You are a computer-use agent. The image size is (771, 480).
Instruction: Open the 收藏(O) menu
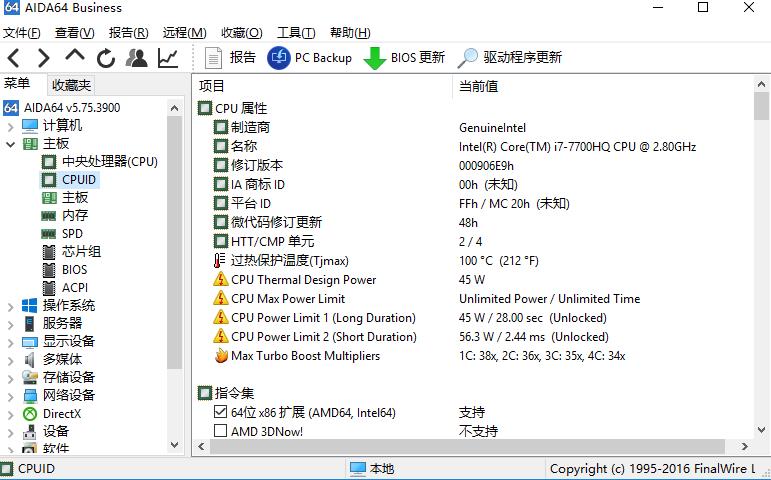pos(241,33)
